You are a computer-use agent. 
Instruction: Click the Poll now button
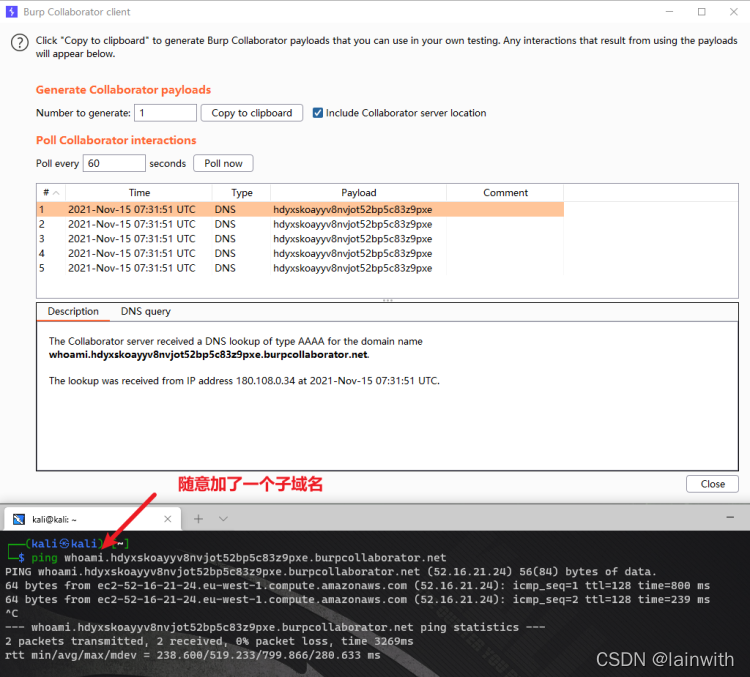223,163
